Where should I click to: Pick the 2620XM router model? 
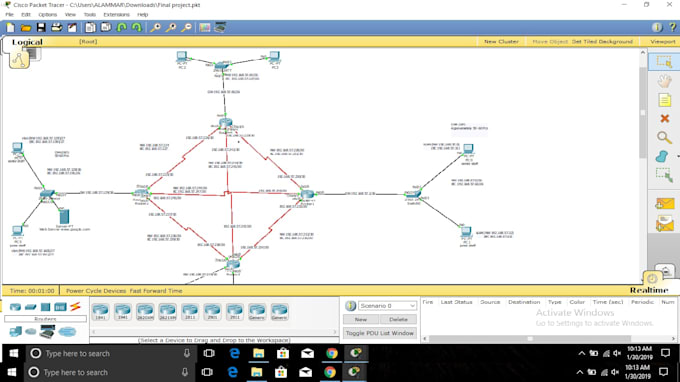pyautogui.click(x=145, y=312)
